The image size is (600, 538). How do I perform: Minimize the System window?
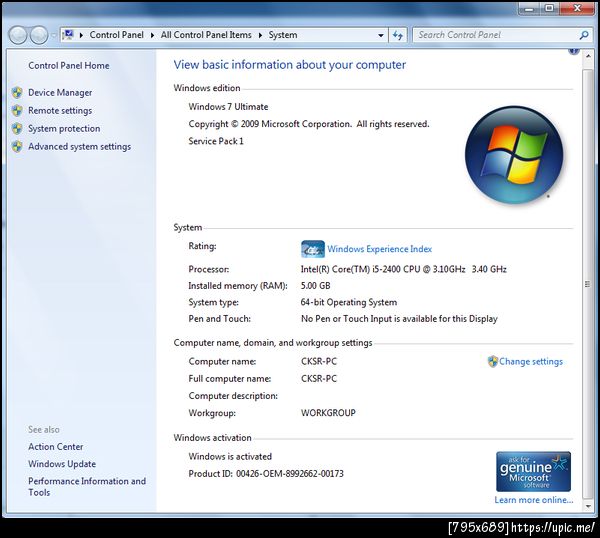[x=530, y=8]
